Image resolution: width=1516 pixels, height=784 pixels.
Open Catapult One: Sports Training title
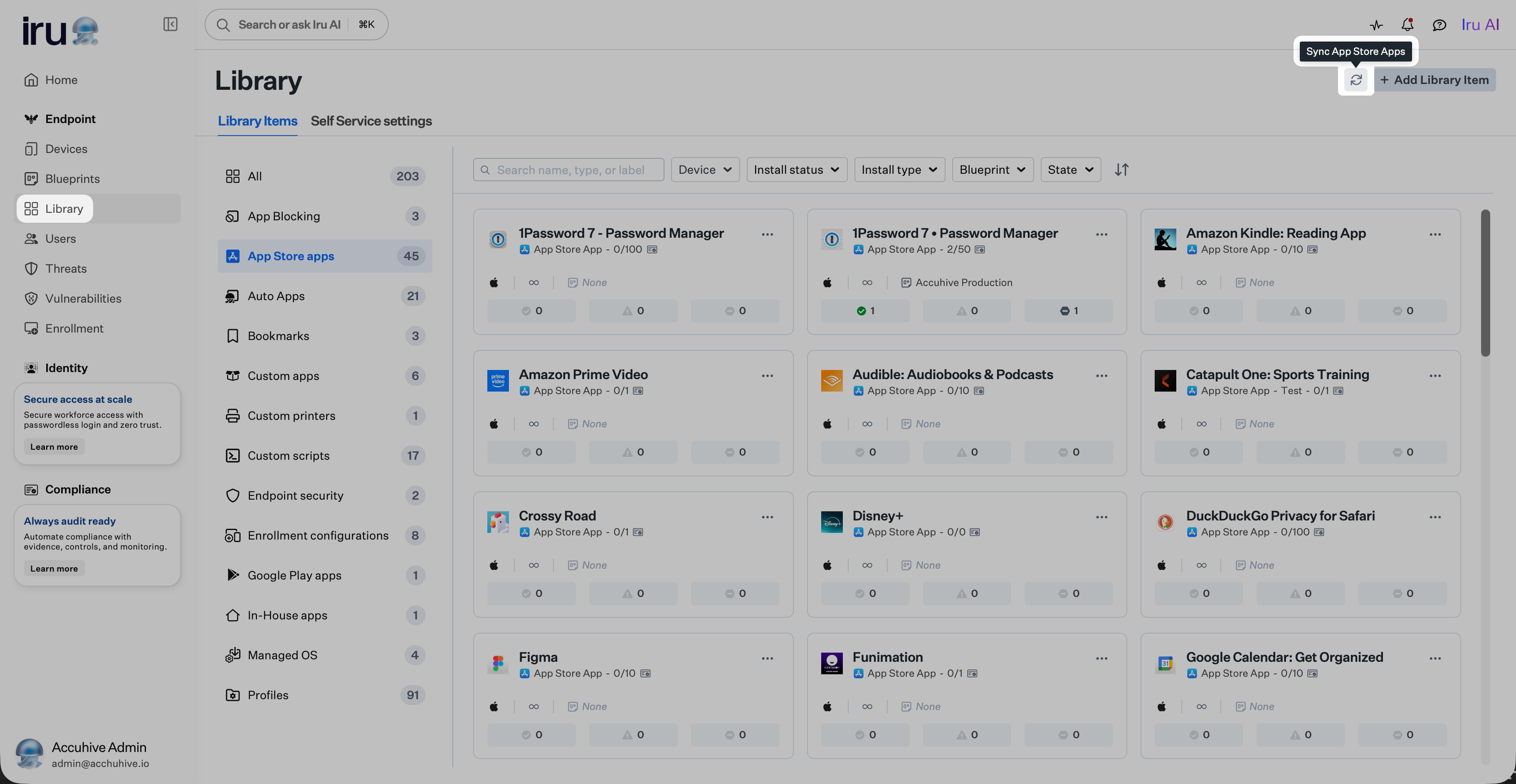(1277, 375)
